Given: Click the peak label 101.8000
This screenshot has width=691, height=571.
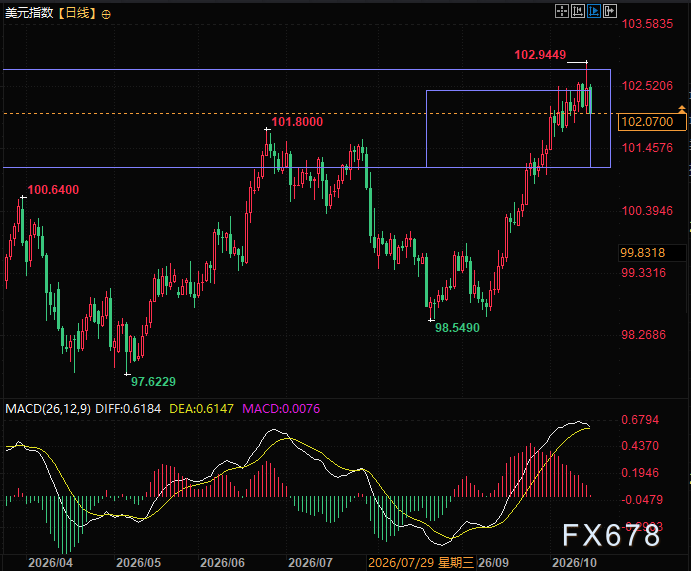Looking at the screenshot, I should coord(297,122).
